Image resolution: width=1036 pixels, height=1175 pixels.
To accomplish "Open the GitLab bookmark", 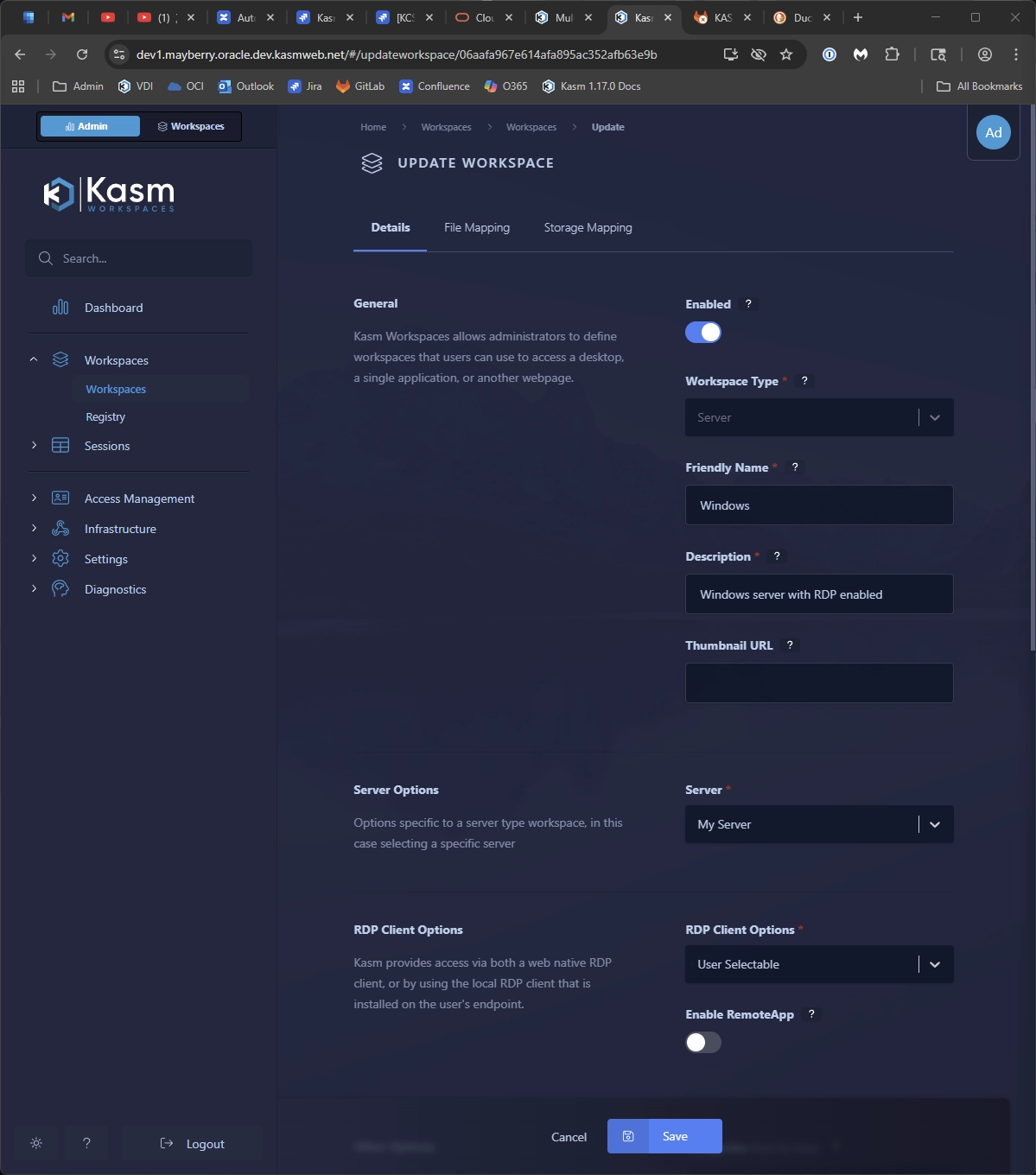I will point(360,86).
